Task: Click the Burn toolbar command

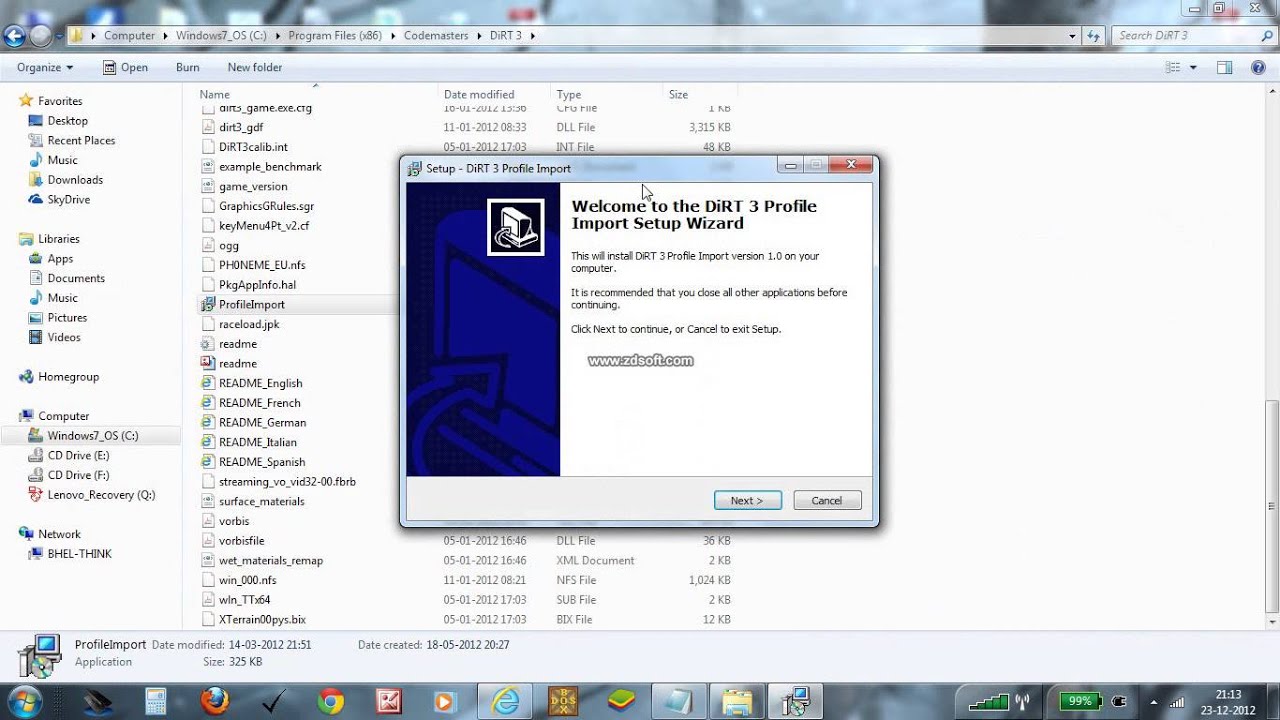Action: [x=187, y=67]
